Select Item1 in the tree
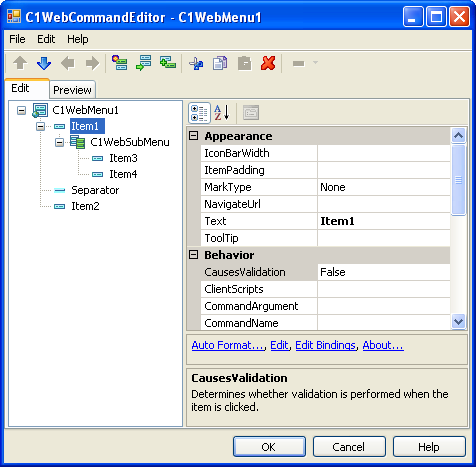The height and width of the screenshot is (468, 476). point(87,126)
